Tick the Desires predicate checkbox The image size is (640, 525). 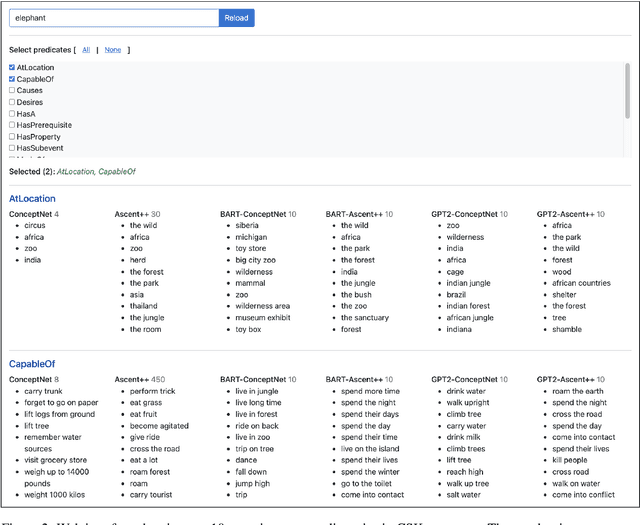pyautogui.click(x=12, y=102)
